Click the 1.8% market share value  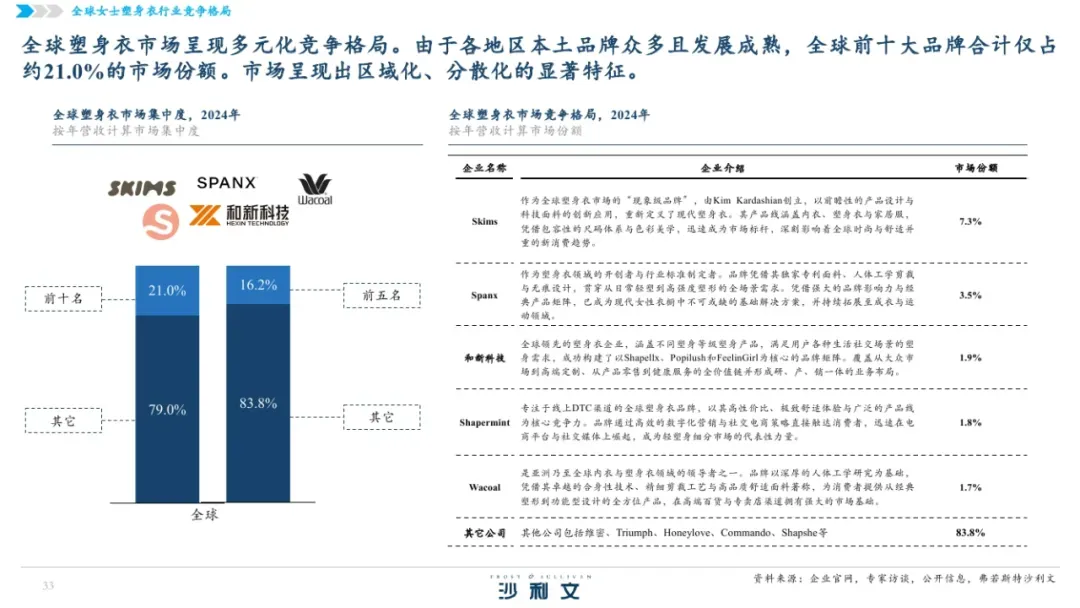pos(970,423)
